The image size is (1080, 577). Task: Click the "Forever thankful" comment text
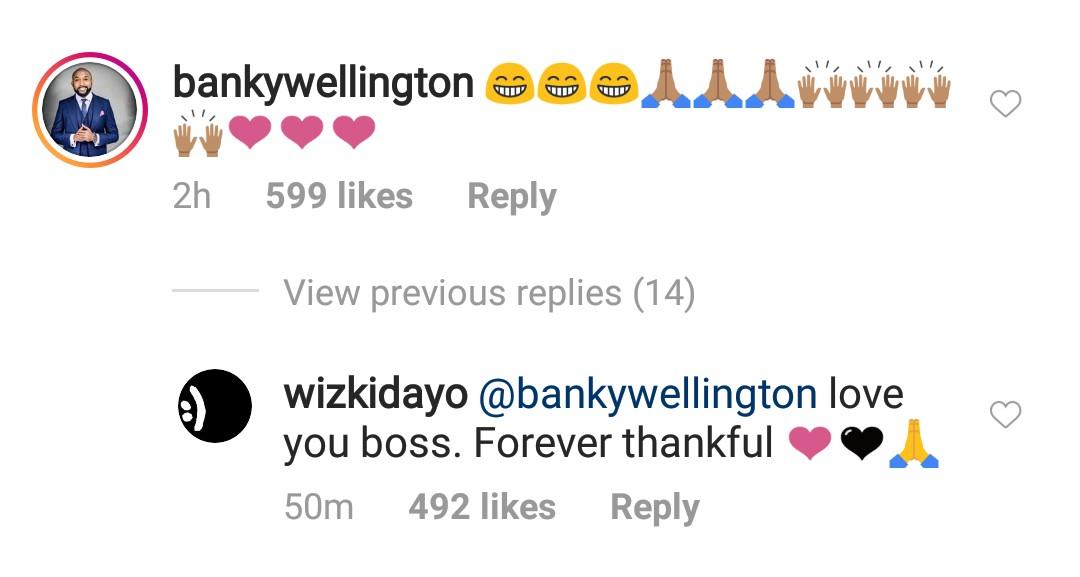[x=623, y=443]
